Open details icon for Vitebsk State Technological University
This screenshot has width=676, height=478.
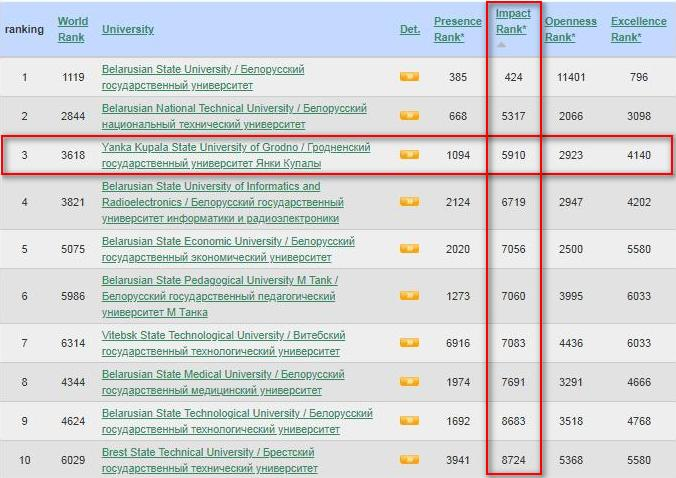point(409,343)
